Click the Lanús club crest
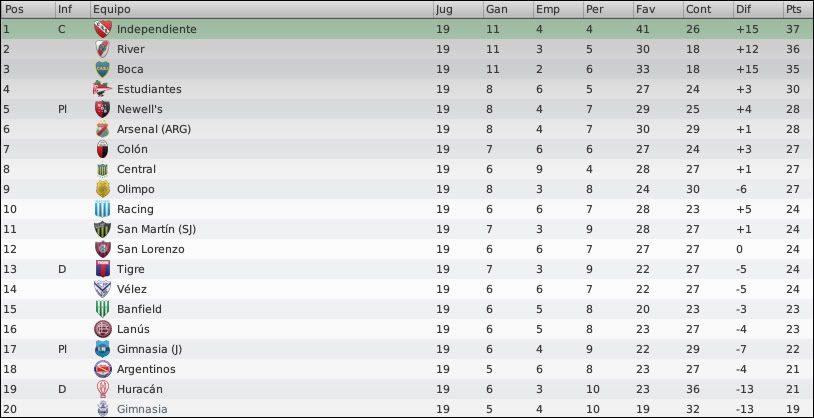Viewport: 814px width, 418px height. (103, 329)
